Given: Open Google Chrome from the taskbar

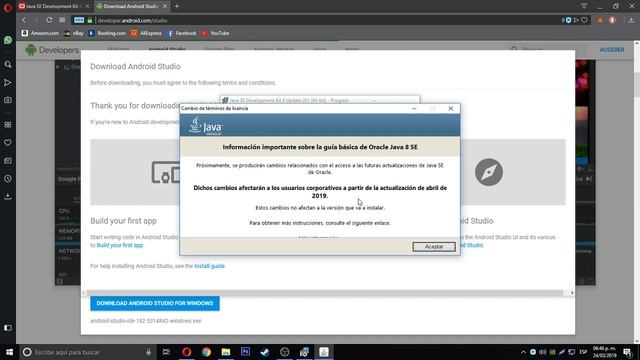Looking at the screenshot, I should (x=206, y=352).
